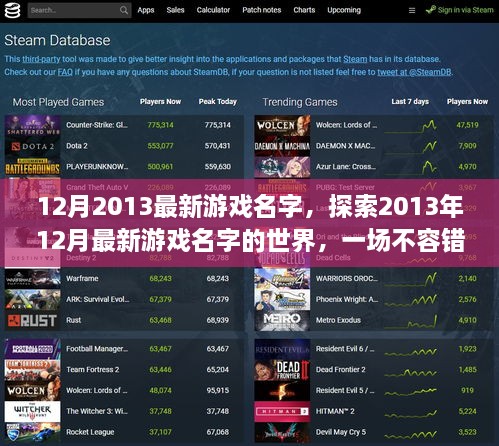Open Phoenix Wright: A... game name
This screenshot has height=446, width=499.
coord(347,299)
